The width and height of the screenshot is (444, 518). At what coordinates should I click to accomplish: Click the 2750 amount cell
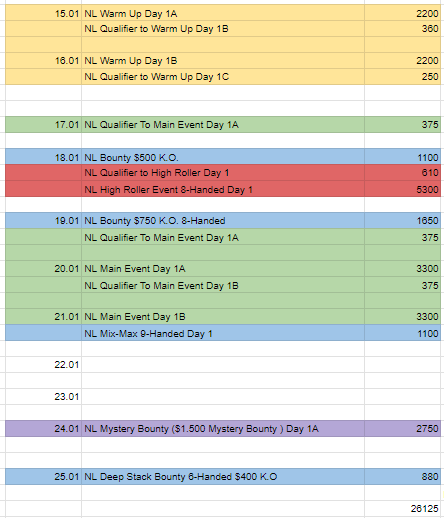[403, 429]
